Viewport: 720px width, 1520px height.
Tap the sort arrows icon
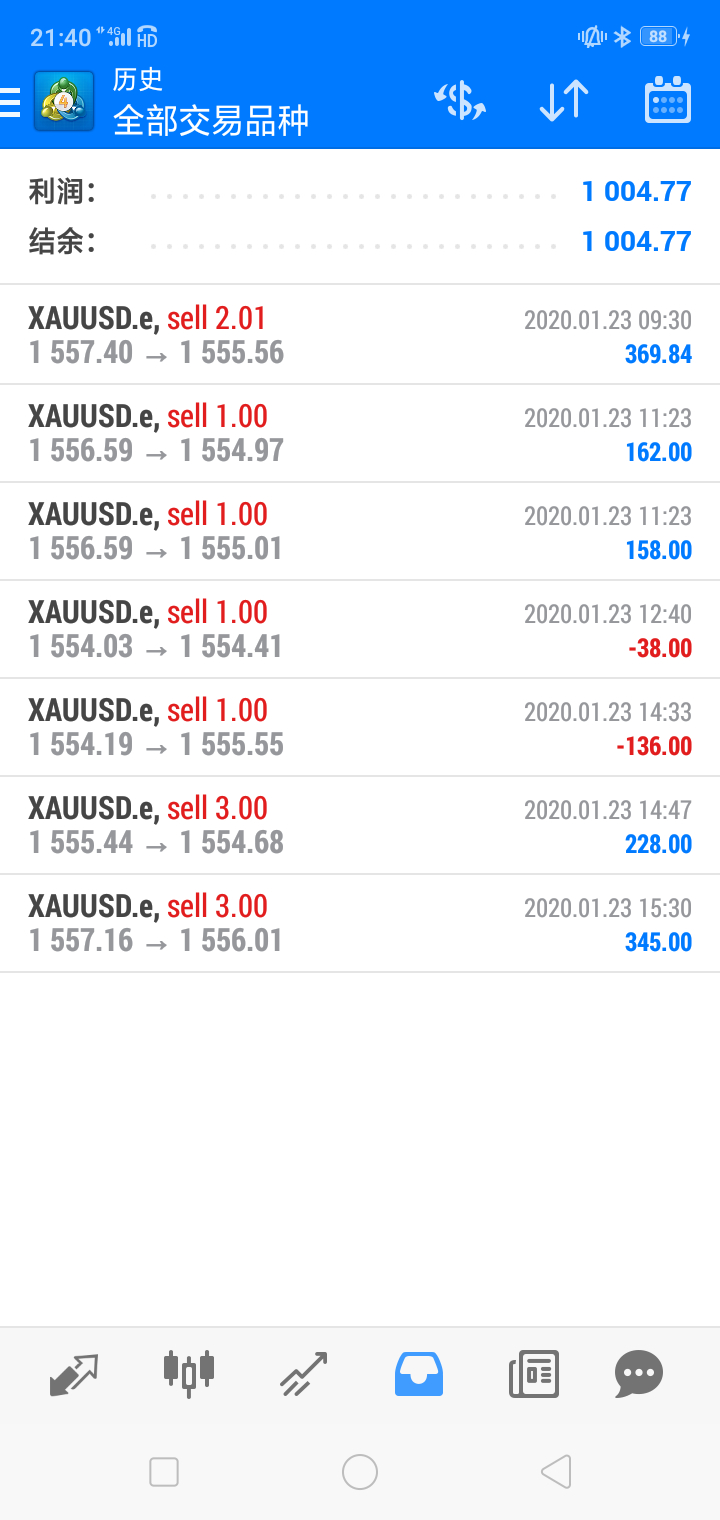point(563,101)
